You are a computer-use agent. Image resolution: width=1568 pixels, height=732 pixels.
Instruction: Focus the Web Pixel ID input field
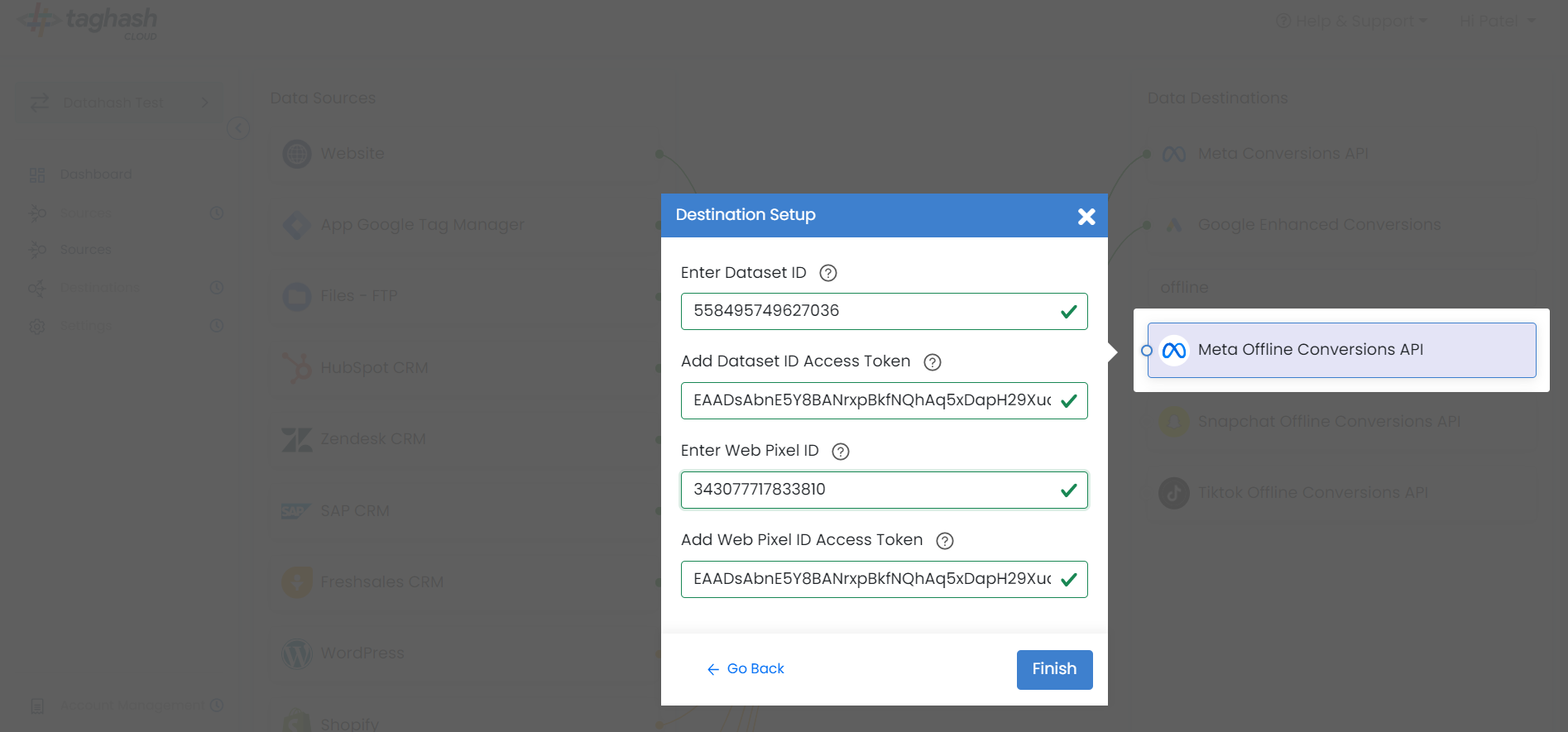click(x=884, y=490)
